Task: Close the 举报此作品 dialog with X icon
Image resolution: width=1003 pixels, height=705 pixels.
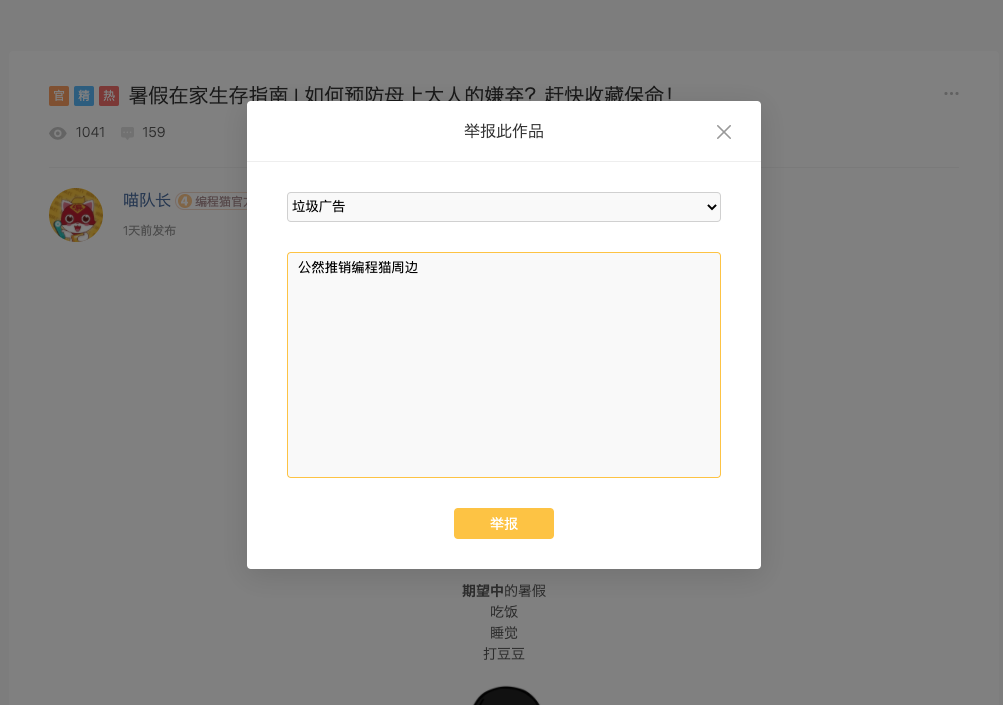Action: point(723,132)
